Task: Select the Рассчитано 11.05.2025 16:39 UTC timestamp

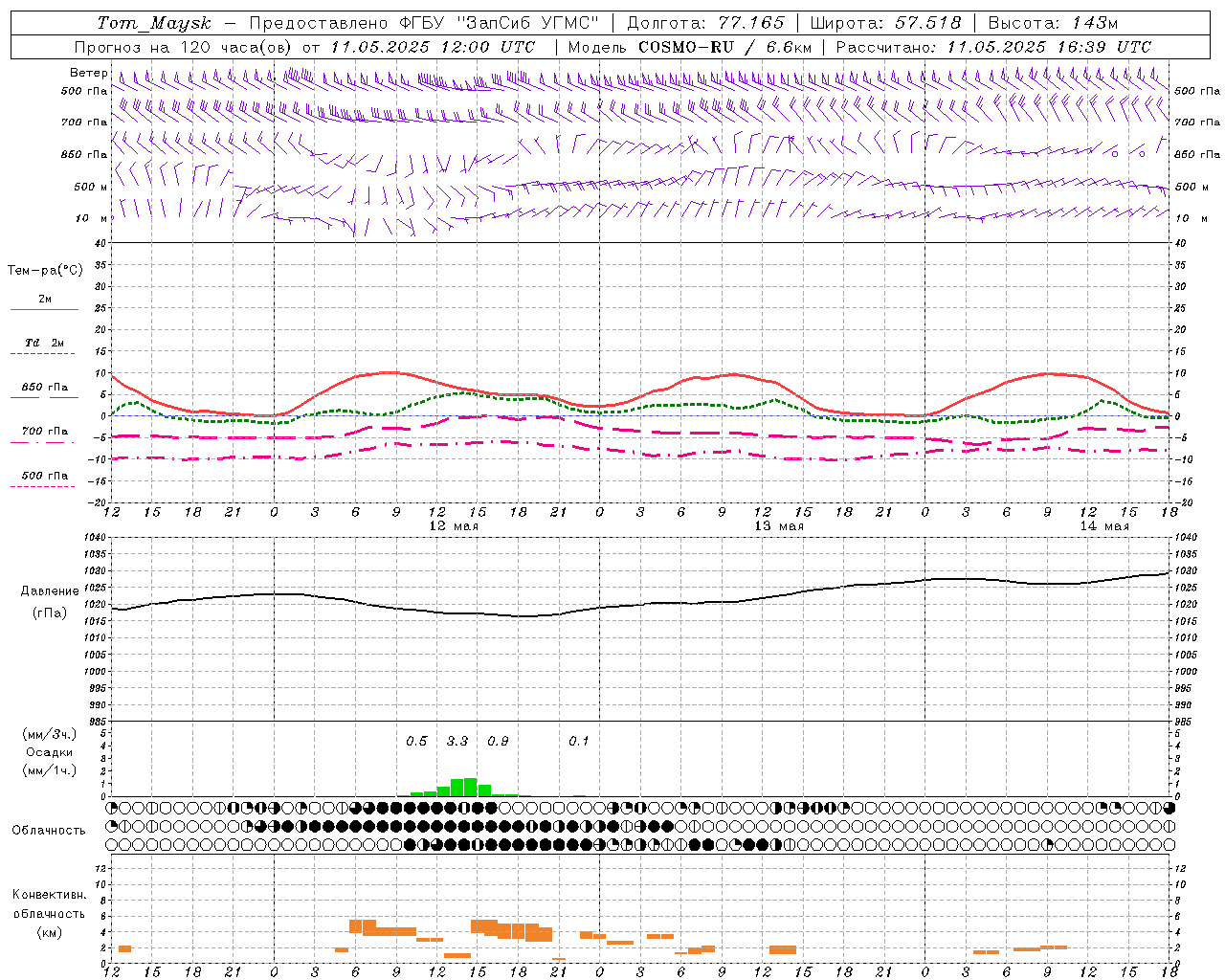Action: (993, 47)
